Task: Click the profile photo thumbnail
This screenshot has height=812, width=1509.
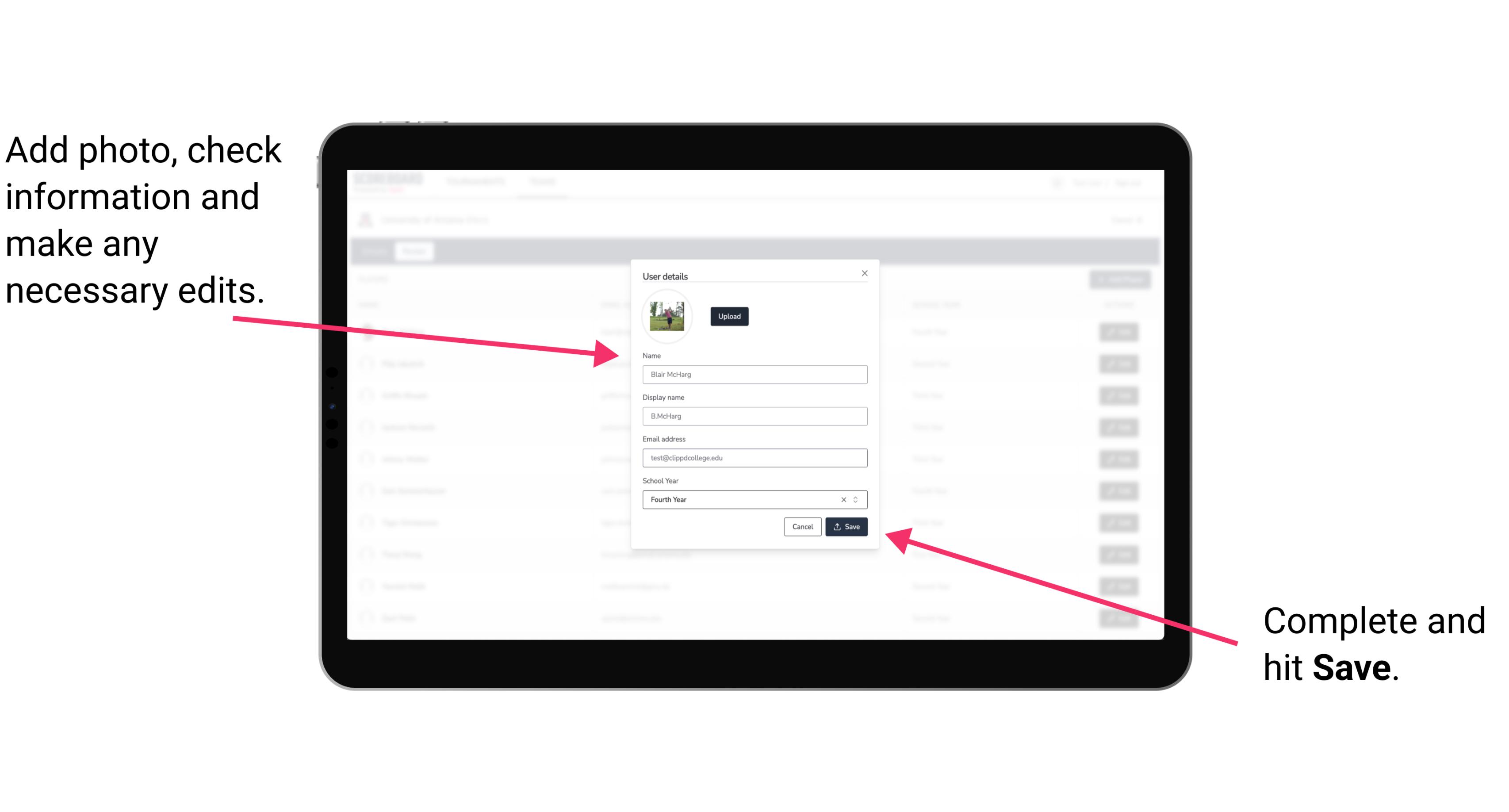Action: 667,316
